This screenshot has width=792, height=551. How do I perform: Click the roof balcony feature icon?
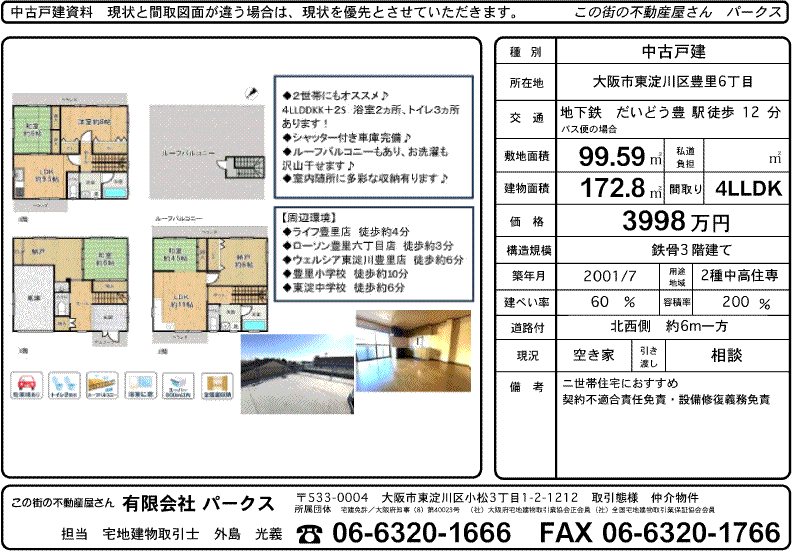click(x=103, y=388)
